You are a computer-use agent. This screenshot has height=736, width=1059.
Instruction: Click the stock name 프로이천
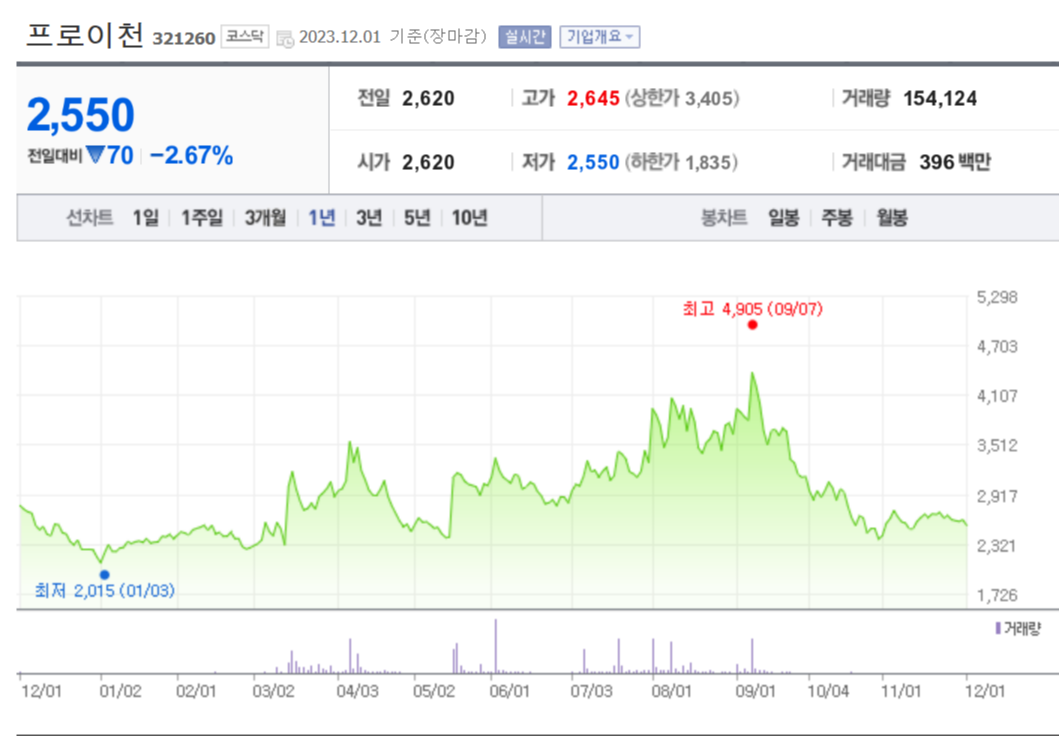pyautogui.click(x=84, y=35)
